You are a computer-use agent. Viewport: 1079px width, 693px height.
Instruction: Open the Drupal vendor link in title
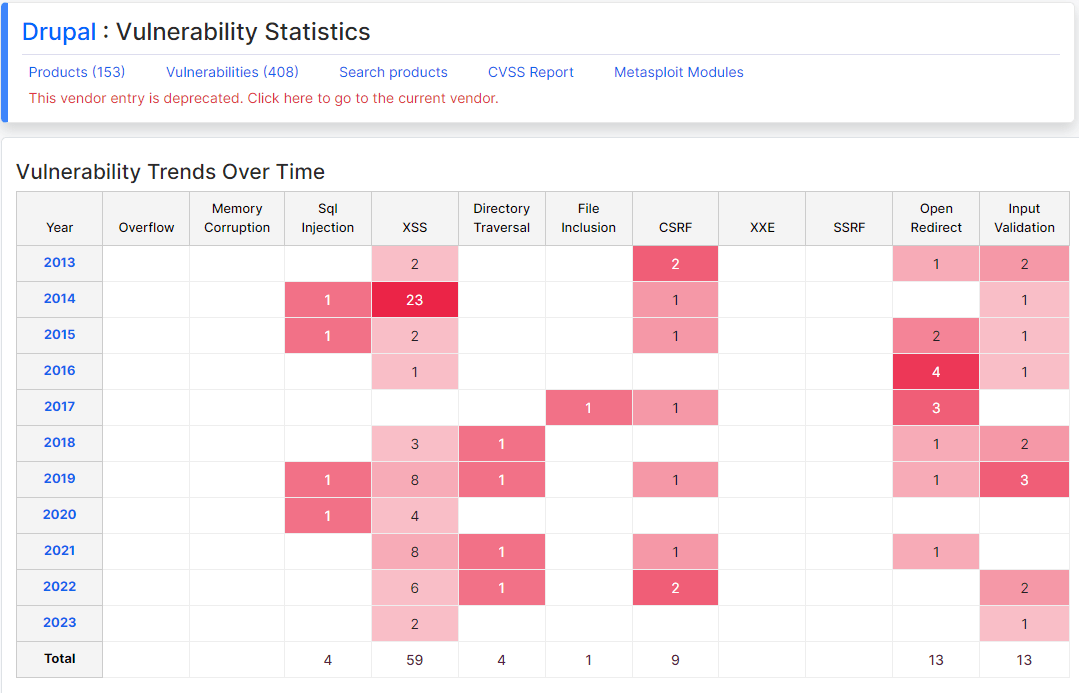pos(59,32)
